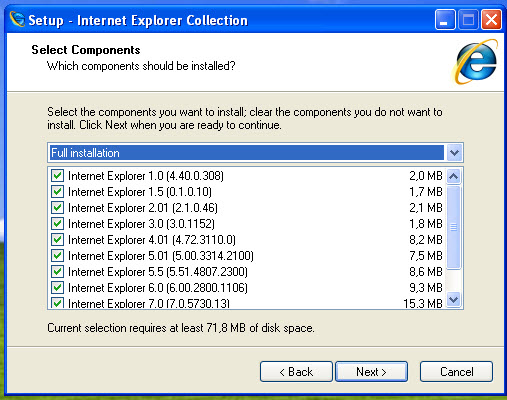Cancel the installation
The height and width of the screenshot is (400, 507).
pyautogui.click(x=456, y=371)
